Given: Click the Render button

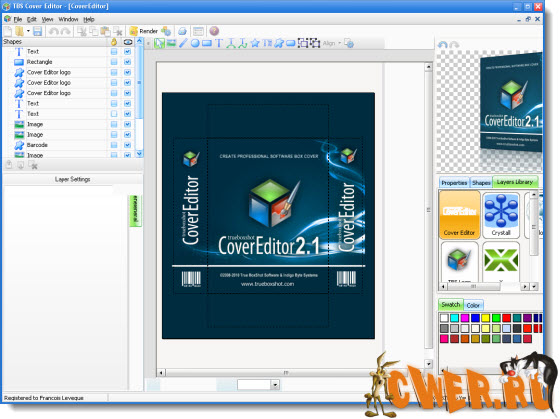Looking at the screenshot, I should (144, 31).
